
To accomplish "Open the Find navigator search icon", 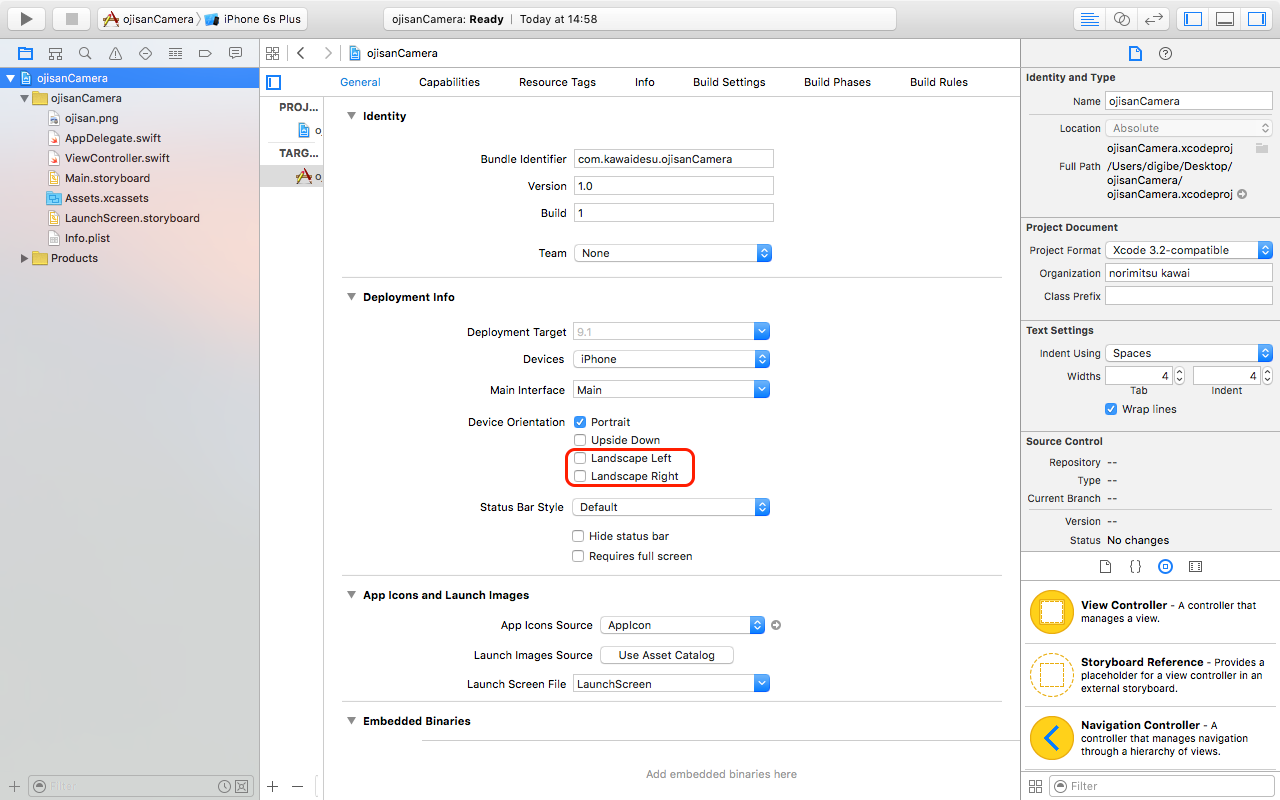I will pos(85,53).
